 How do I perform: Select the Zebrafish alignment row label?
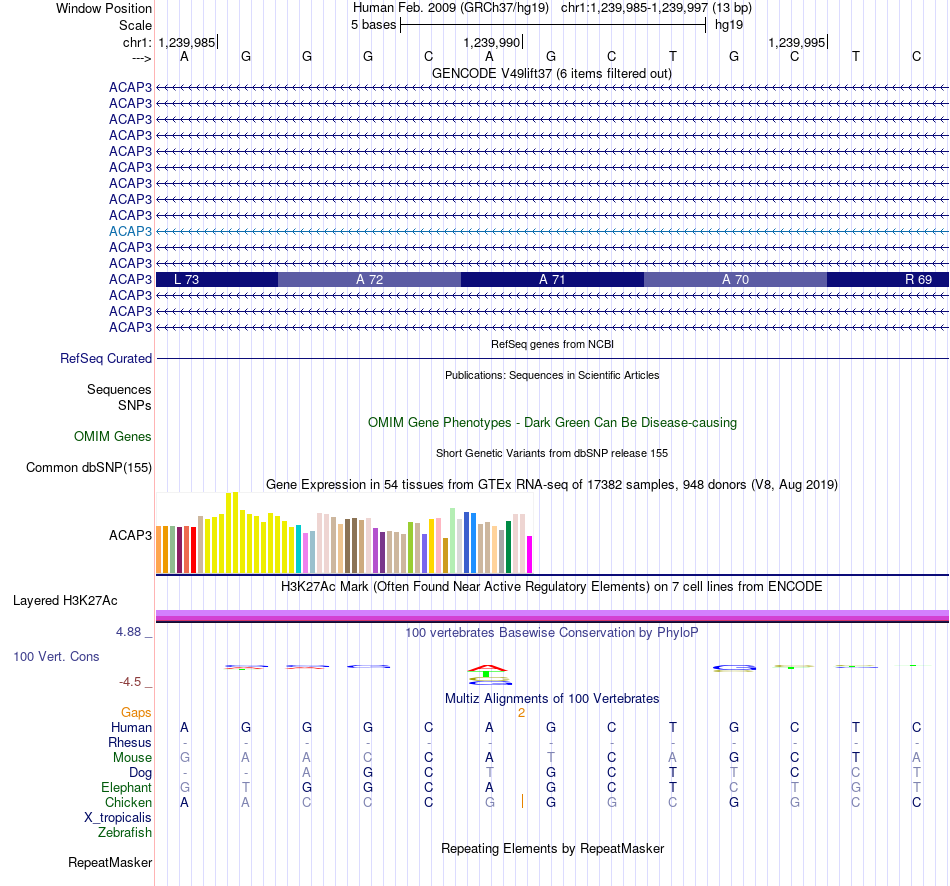pyautogui.click(x=125, y=832)
